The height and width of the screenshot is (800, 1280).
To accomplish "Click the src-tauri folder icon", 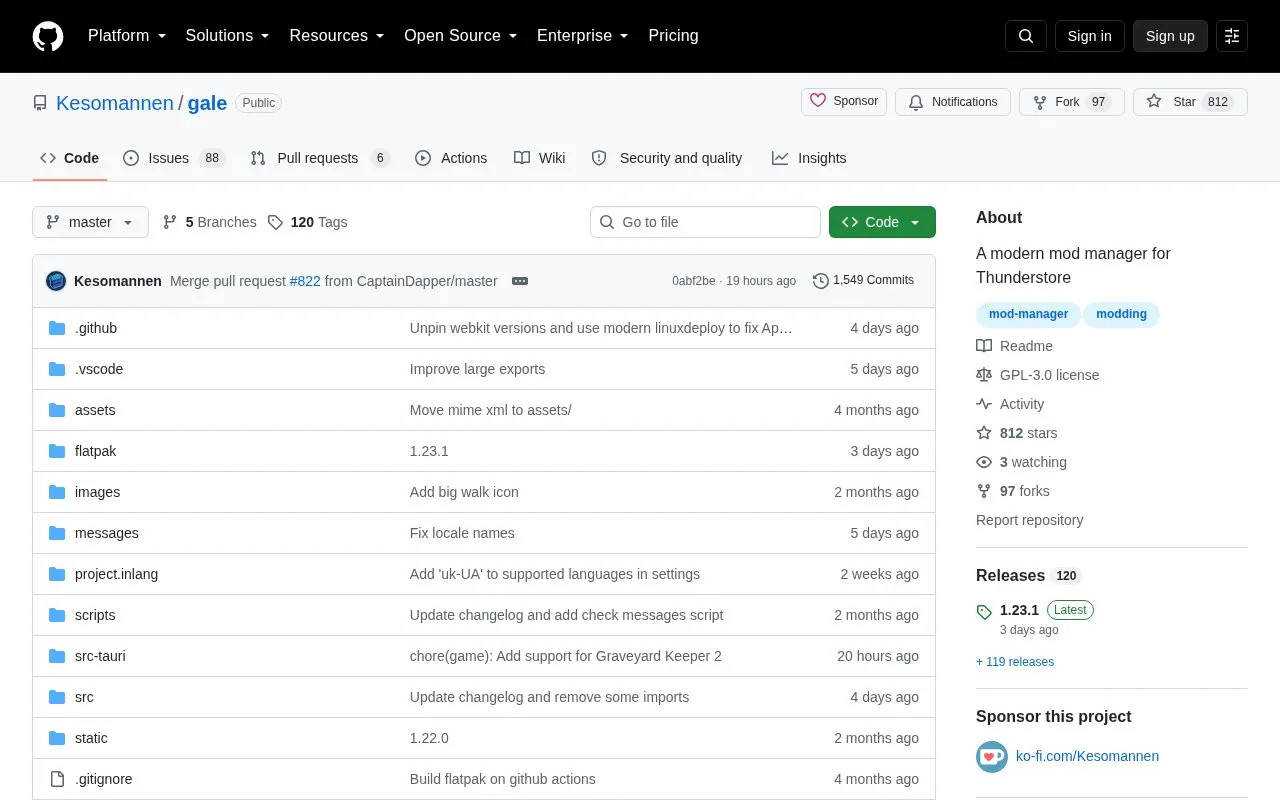I will pos(57,656).
